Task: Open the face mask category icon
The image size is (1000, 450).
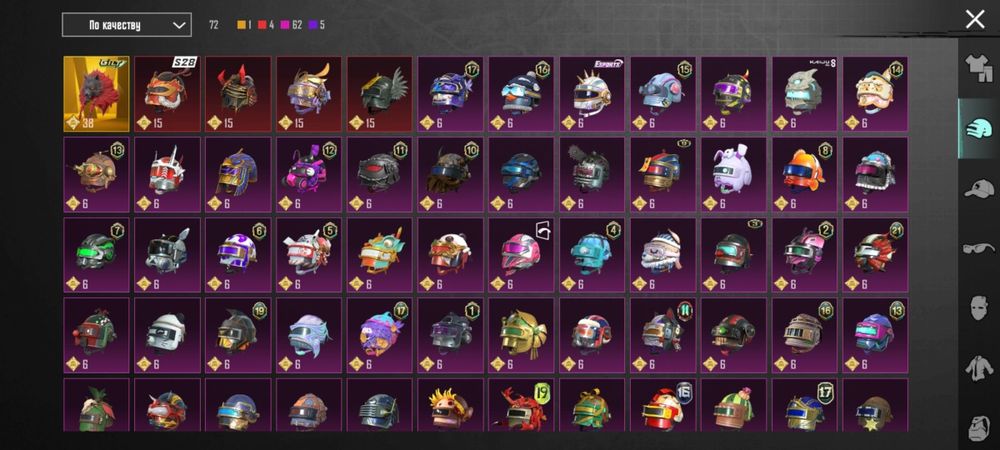Action: [979, 308]
